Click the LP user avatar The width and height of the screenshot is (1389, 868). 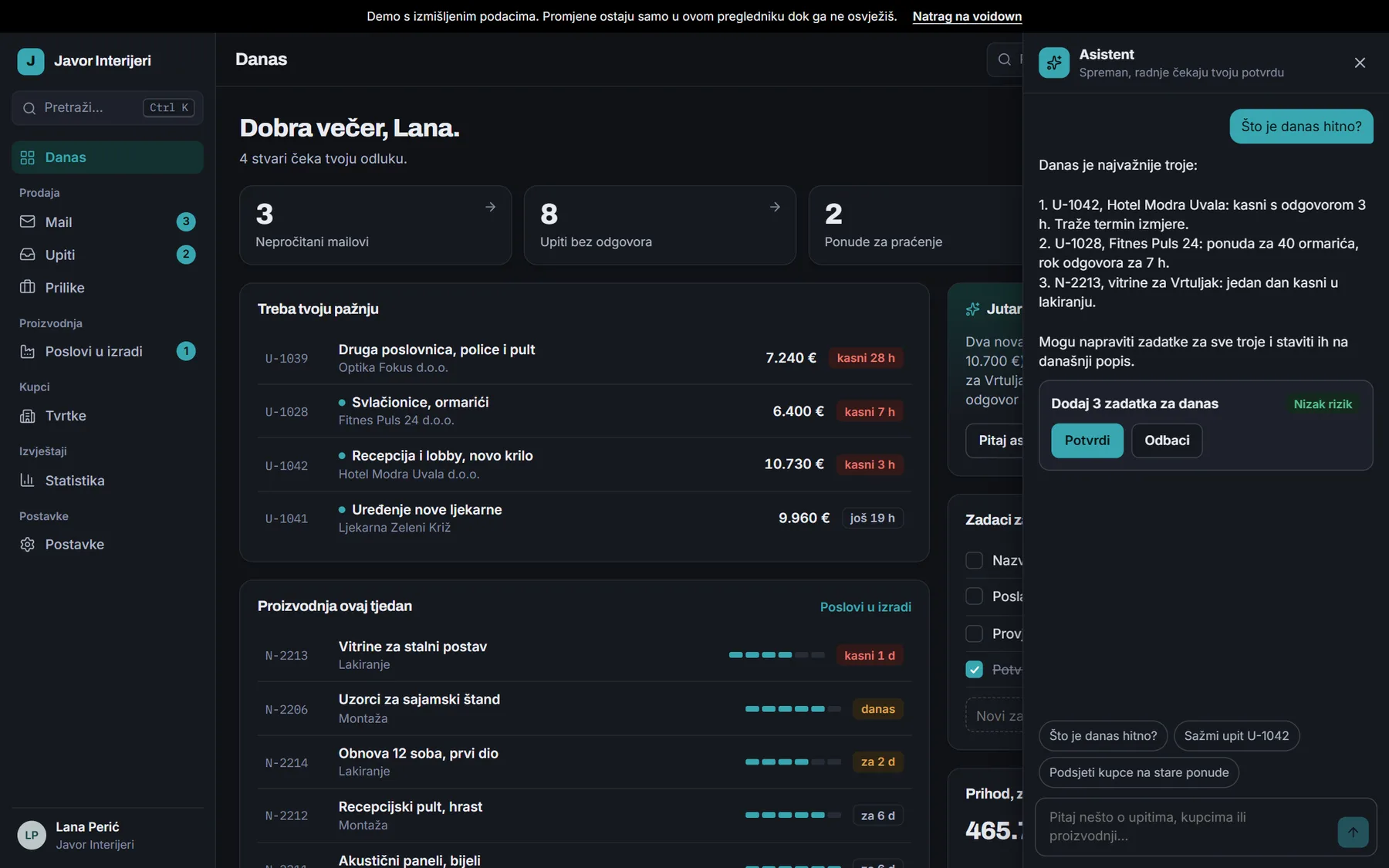(x=32, y=835)
